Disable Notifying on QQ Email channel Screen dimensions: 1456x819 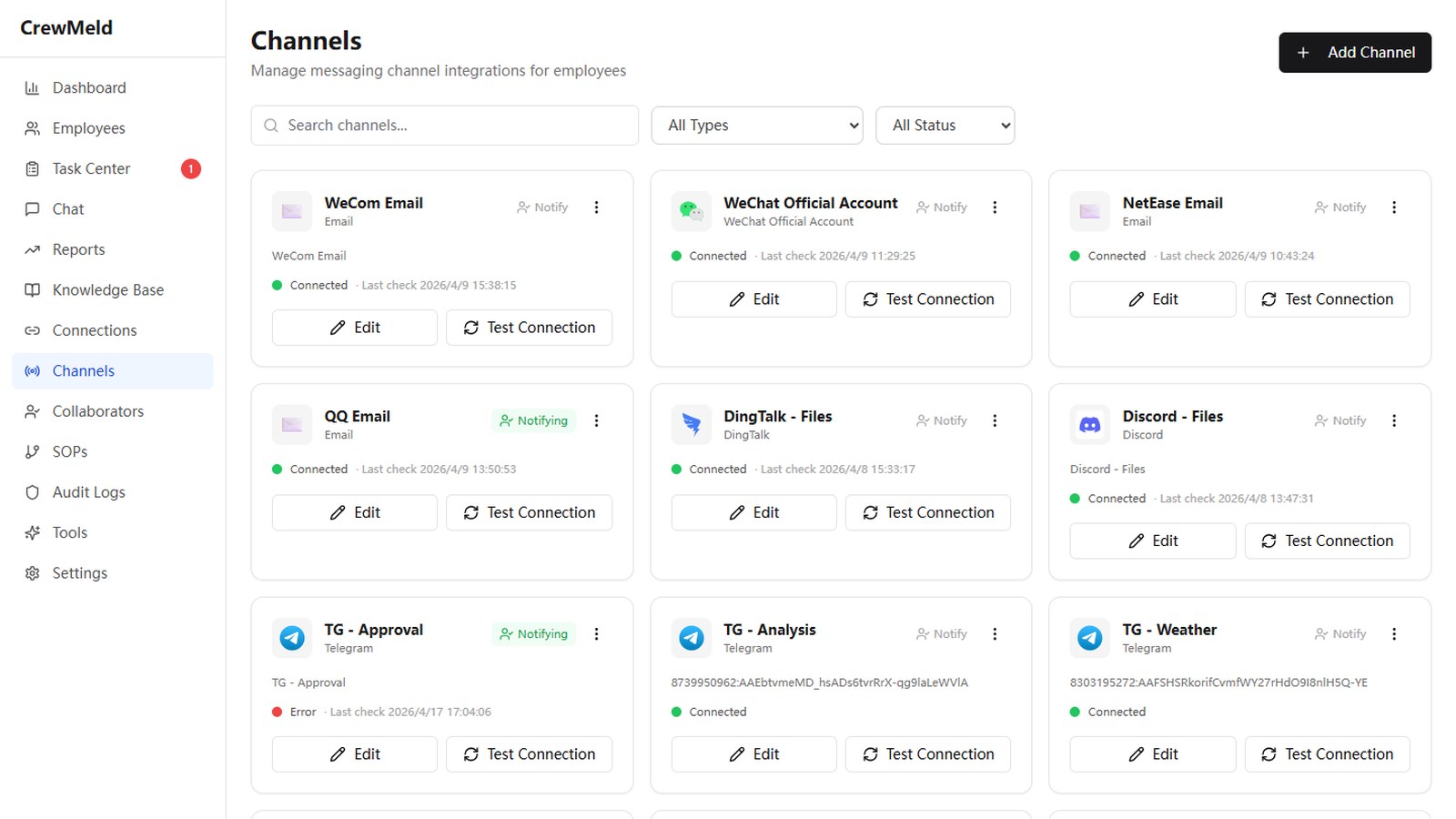click(533, 420)
